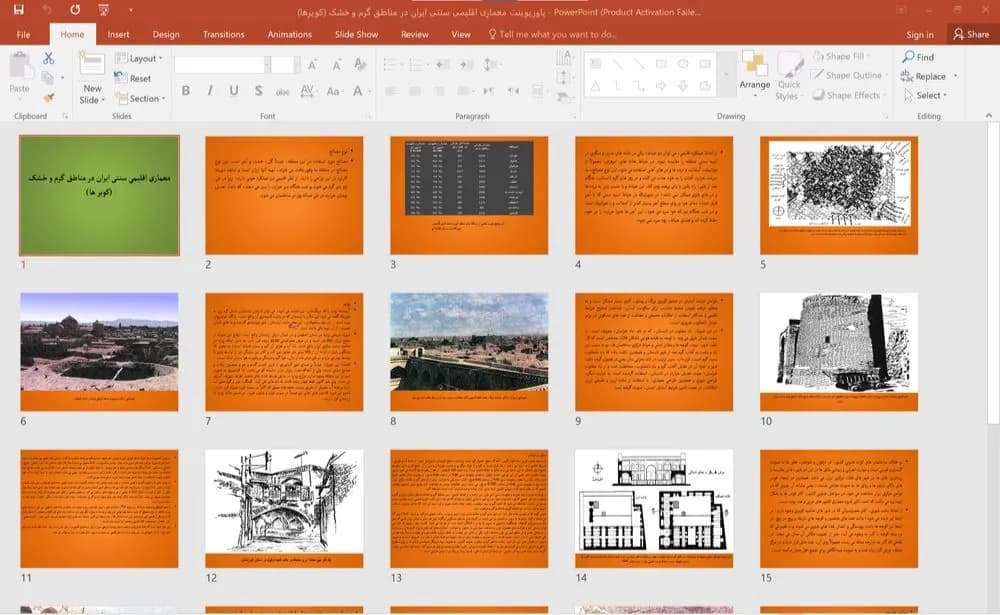Click the Character Spacing AV icon
The image size is (1000, 615).
pos(307,91)
